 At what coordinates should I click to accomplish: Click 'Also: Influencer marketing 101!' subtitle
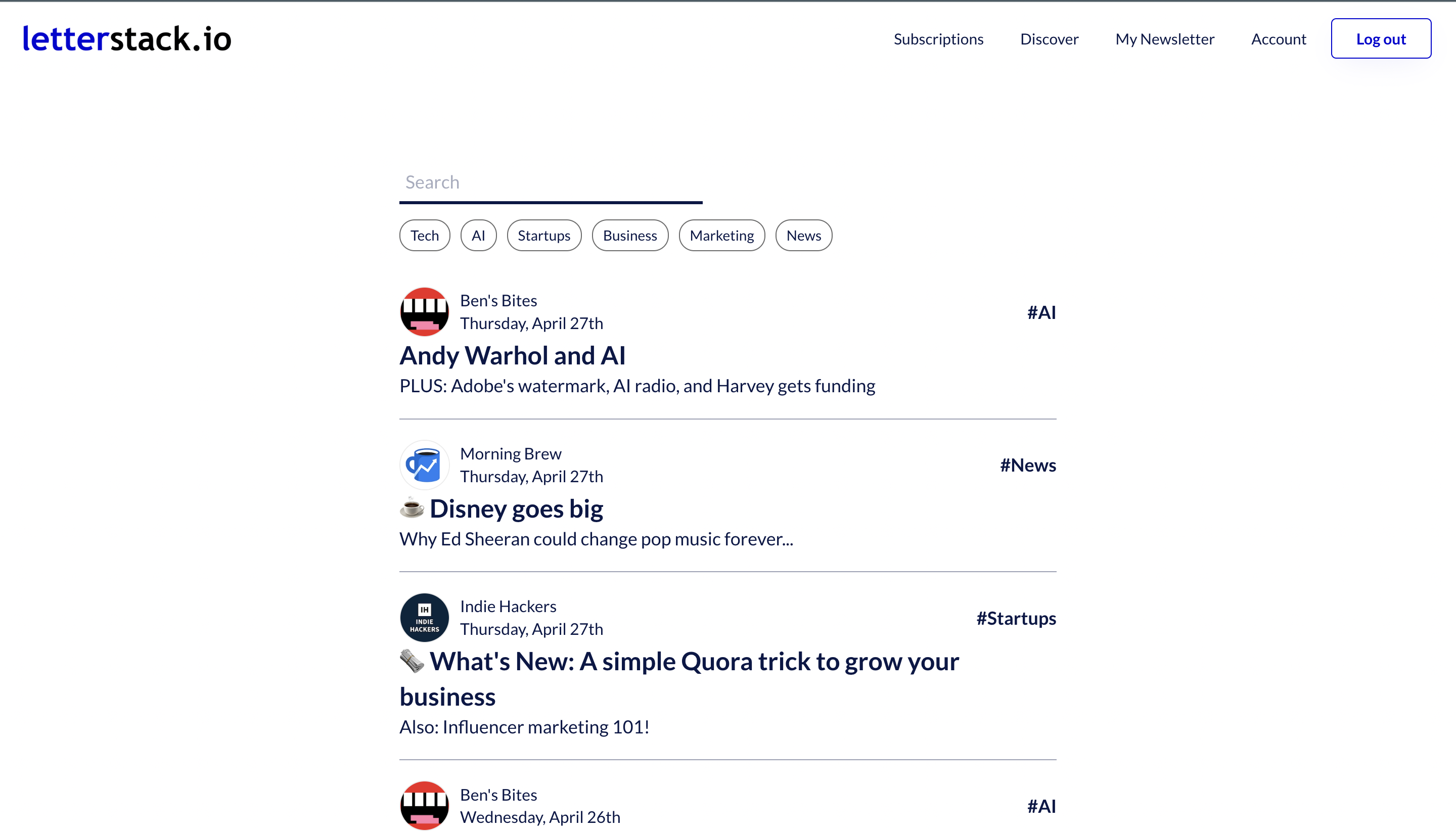(x=524, y=727)
